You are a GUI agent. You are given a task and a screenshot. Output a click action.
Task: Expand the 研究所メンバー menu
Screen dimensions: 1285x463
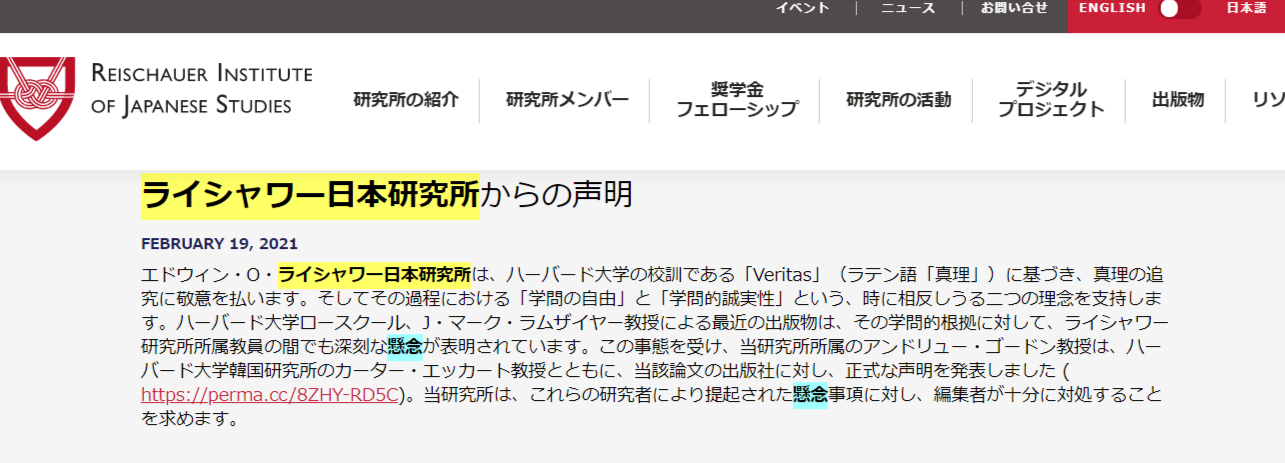pos(567,100)
